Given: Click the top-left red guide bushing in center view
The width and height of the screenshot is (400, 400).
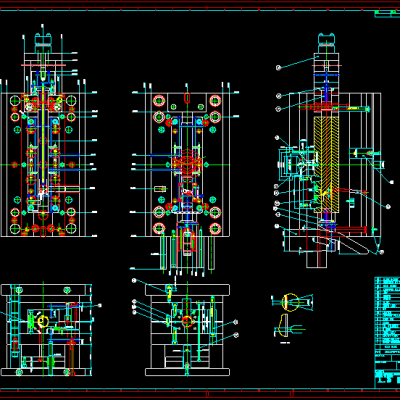Looking at the screenshot, I should click(x=159, y=100).
